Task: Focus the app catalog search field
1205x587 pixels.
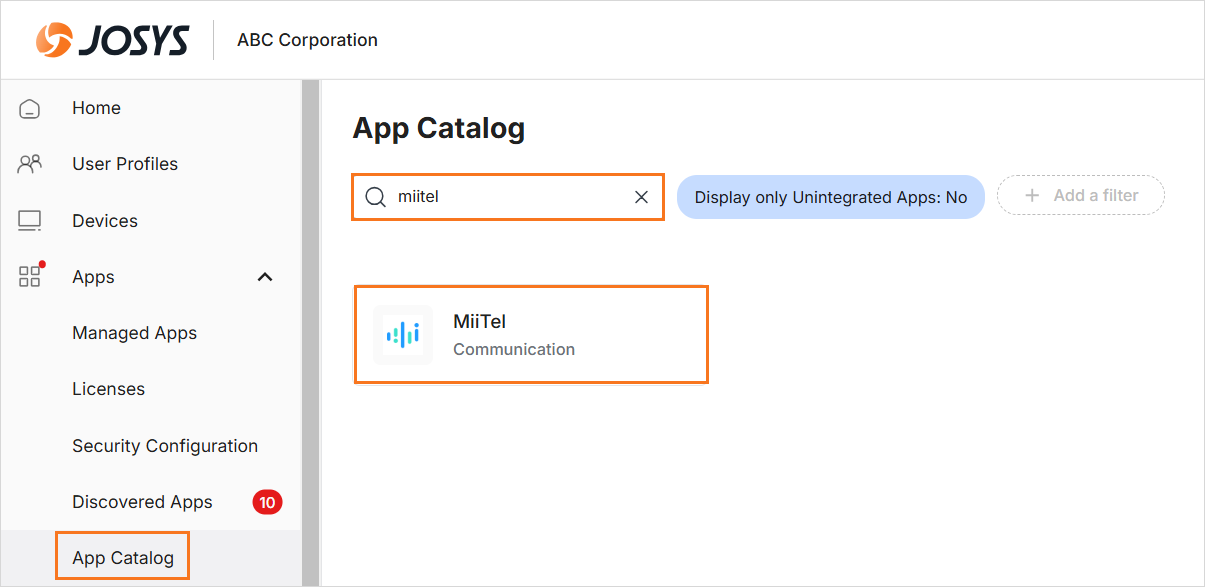Action: click(508, 197)
